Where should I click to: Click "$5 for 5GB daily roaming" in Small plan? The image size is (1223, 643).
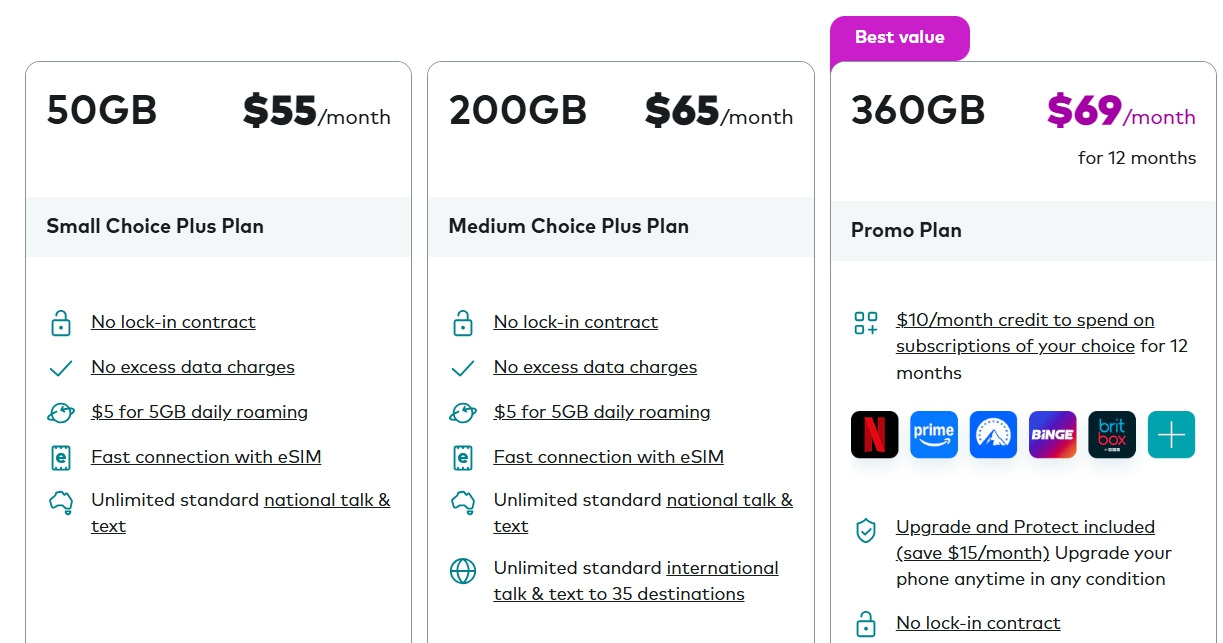point(199,412)
